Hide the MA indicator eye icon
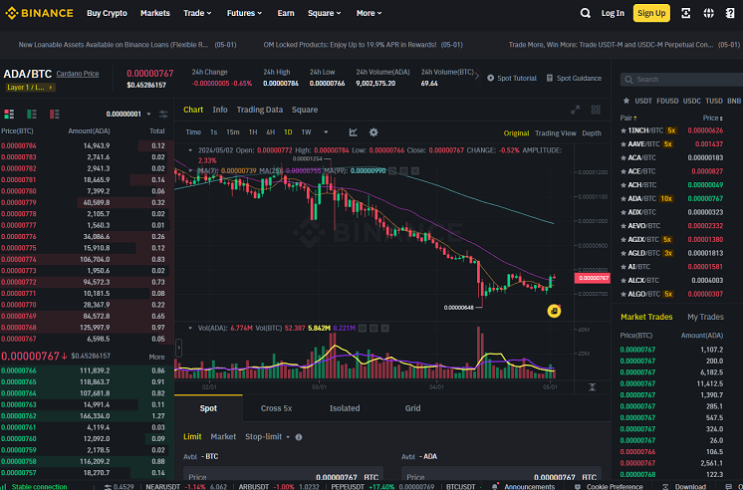 point(392,171)
